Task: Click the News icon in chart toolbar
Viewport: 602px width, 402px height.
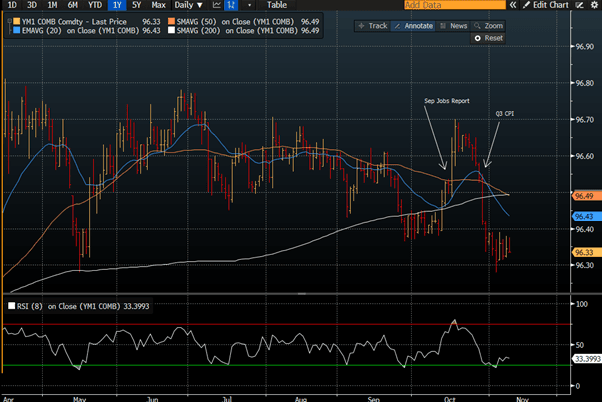Action: (x=445, y=25)
